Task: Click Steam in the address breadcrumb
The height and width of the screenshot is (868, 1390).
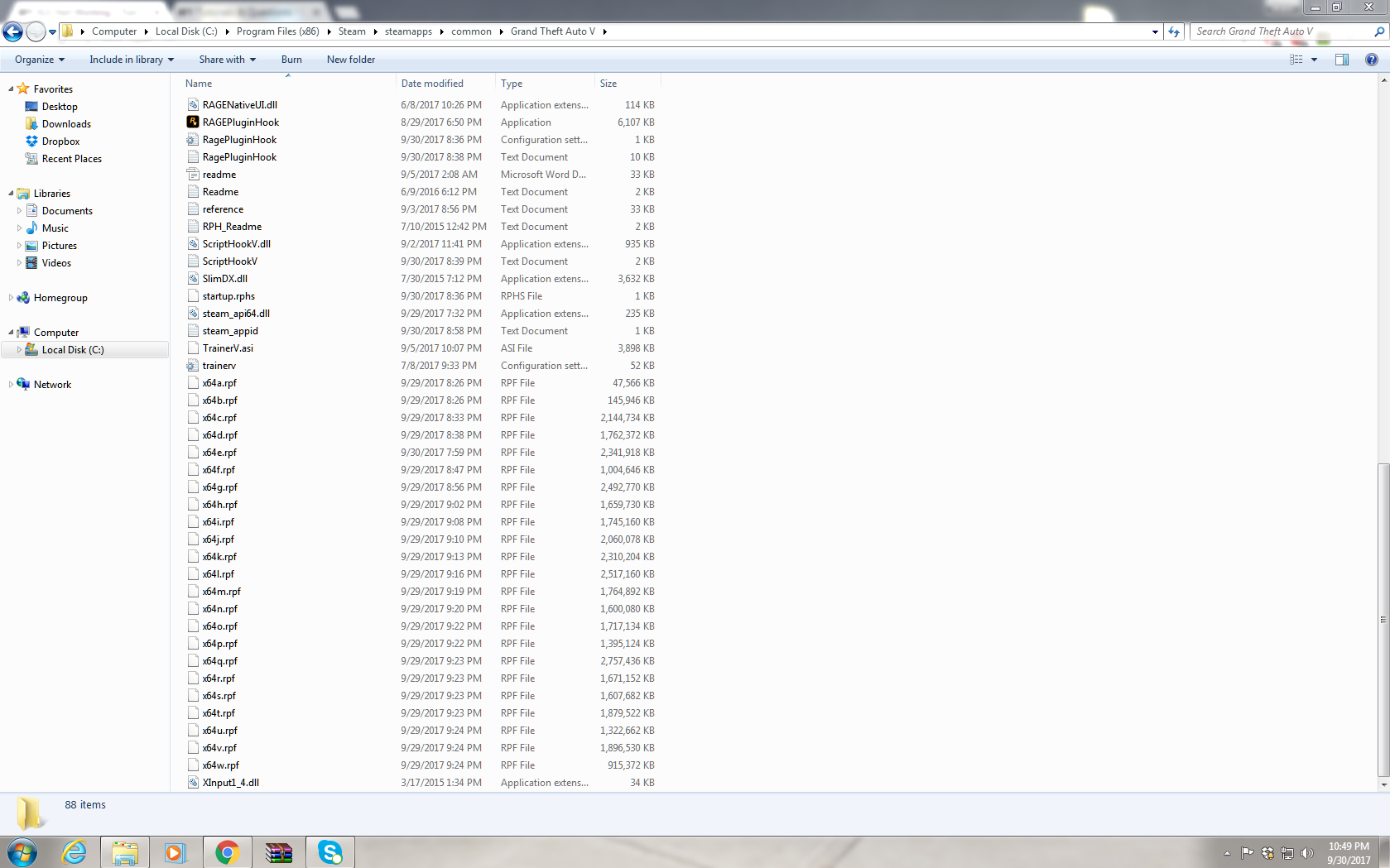Action: (x=352, y=31)
